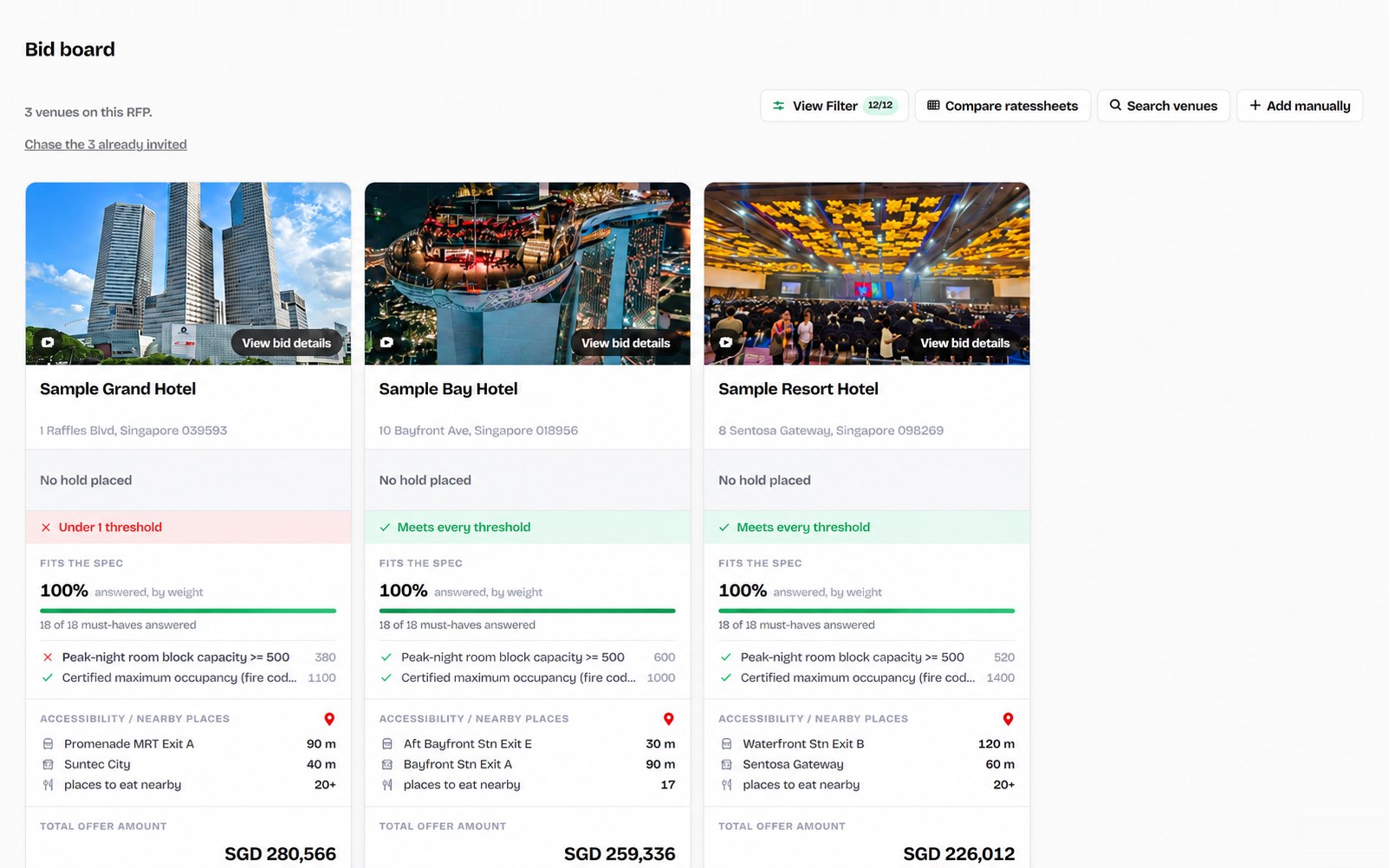Viewport: 1389px width, 868px height.
Task: Click the Sample Grand Hotel title
Action: [118, 389]
